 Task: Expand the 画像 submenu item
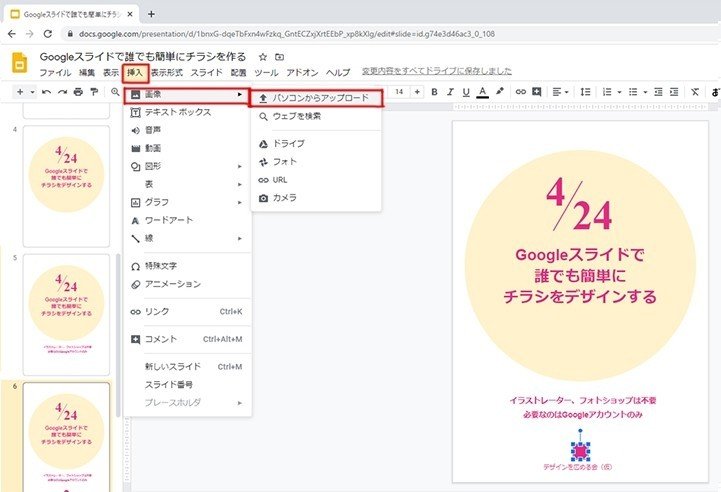187,95
